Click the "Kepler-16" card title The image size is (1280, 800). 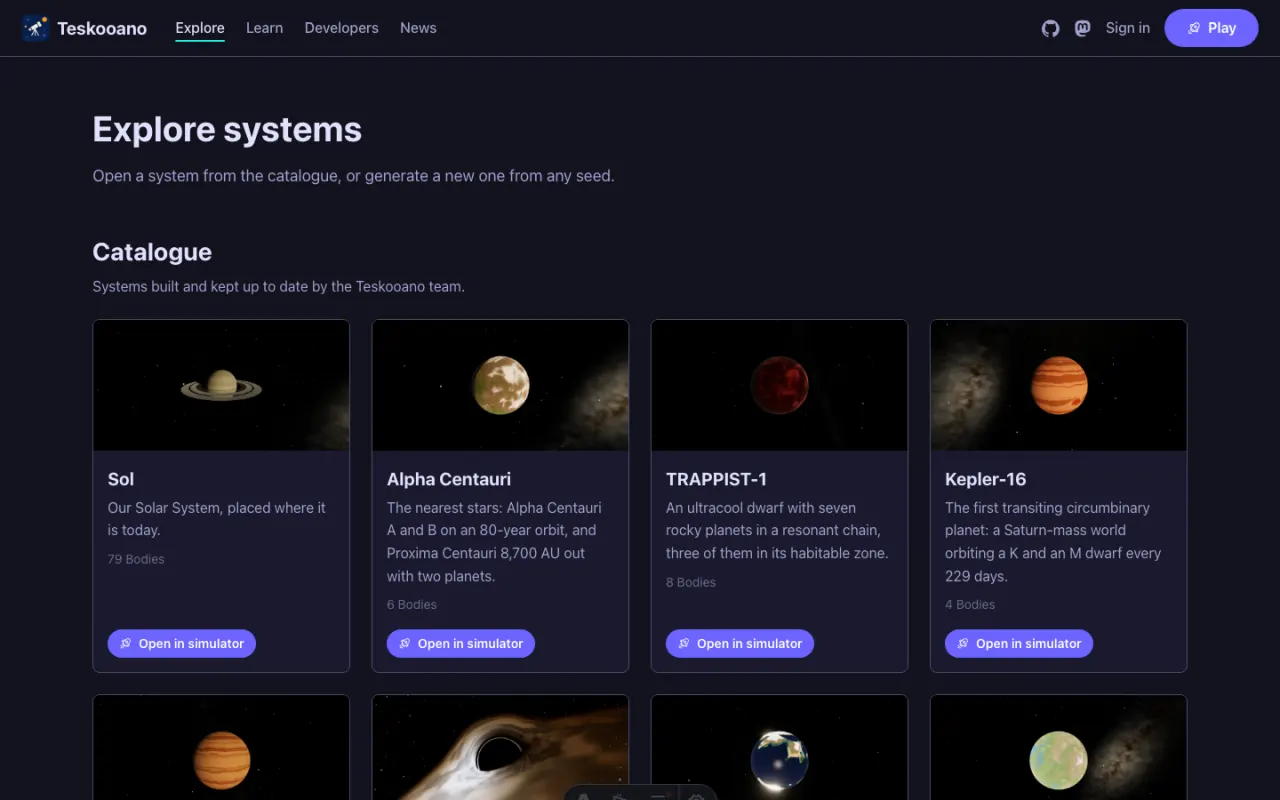(x=986, y=479)
